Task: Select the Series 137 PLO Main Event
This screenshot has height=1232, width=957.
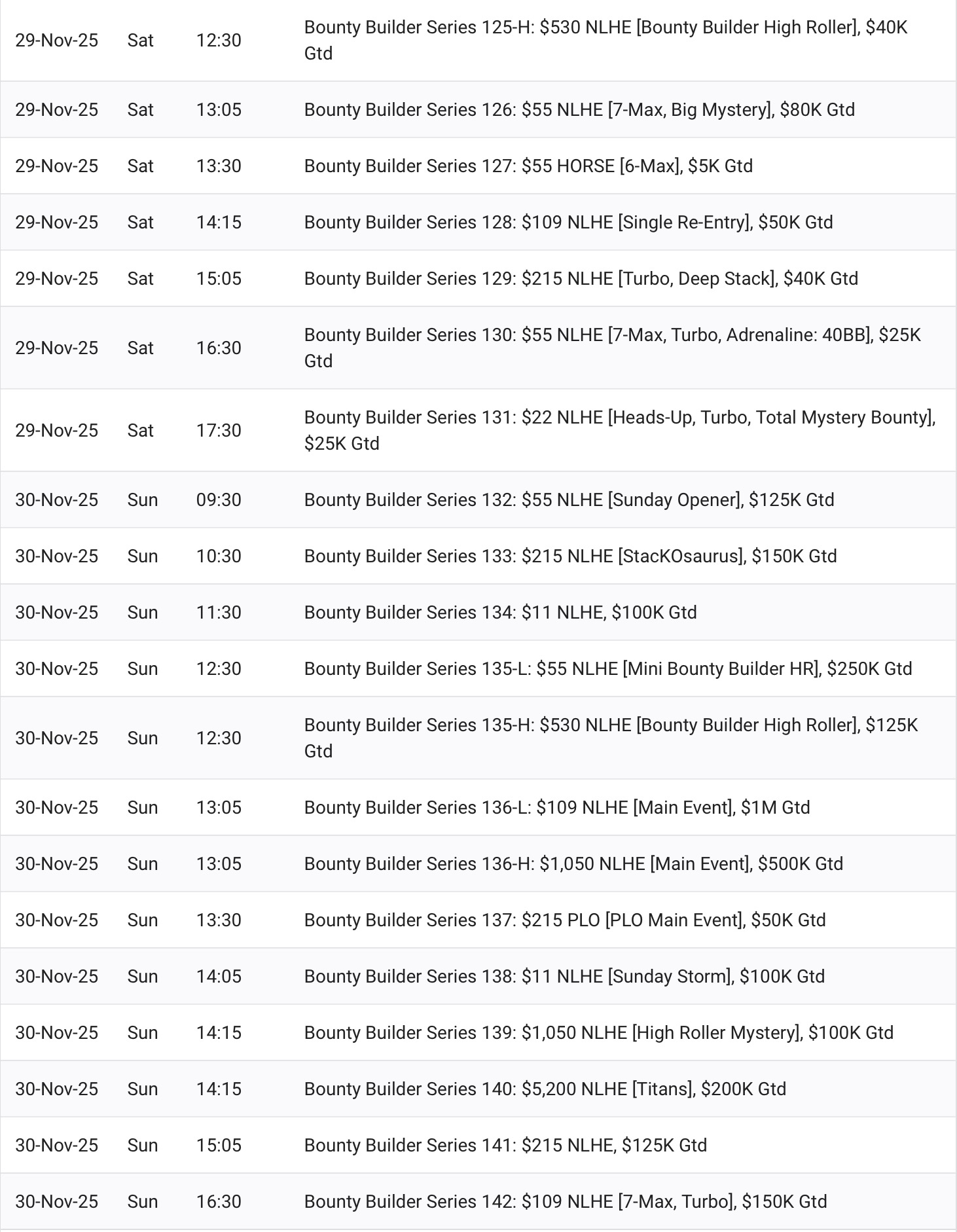Action: coord(565,920)
